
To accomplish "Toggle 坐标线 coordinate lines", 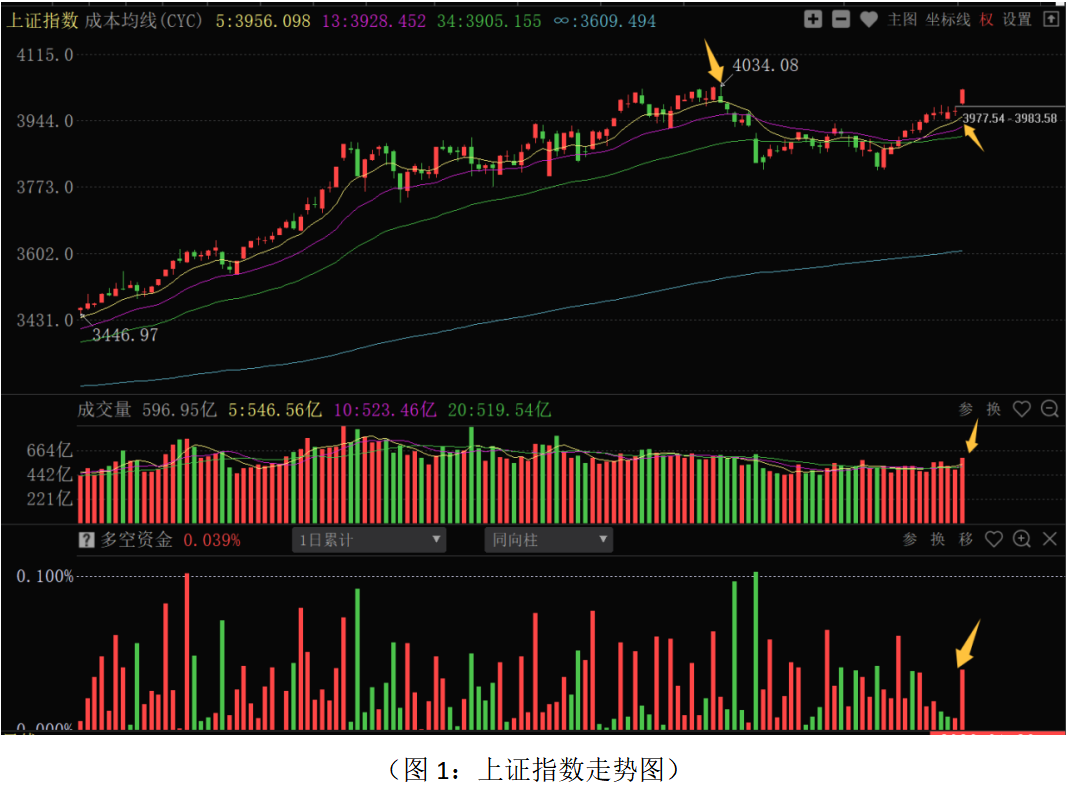I will tap(947, 19).
